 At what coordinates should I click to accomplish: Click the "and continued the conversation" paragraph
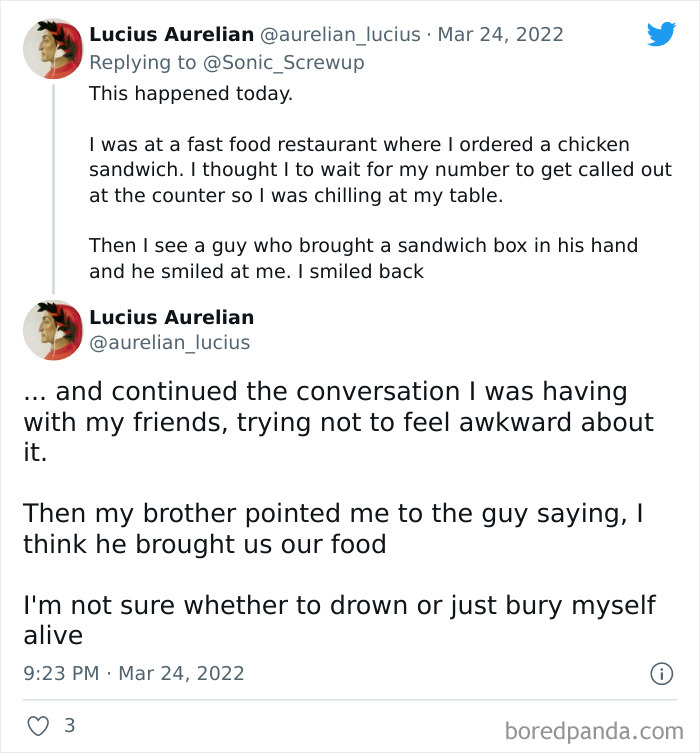click(338, 423)
